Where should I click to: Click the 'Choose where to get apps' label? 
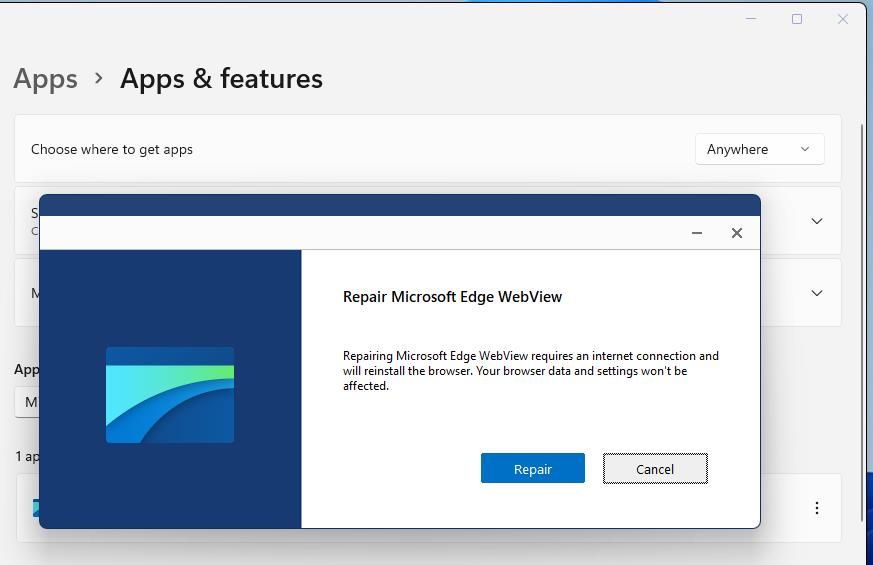click(x=112, y=149)
